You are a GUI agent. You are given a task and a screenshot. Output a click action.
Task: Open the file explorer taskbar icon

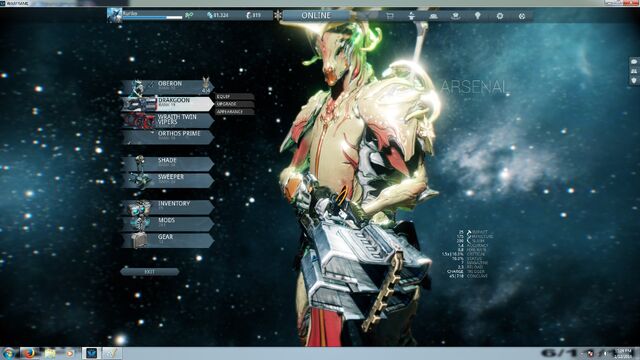[50, 353]
